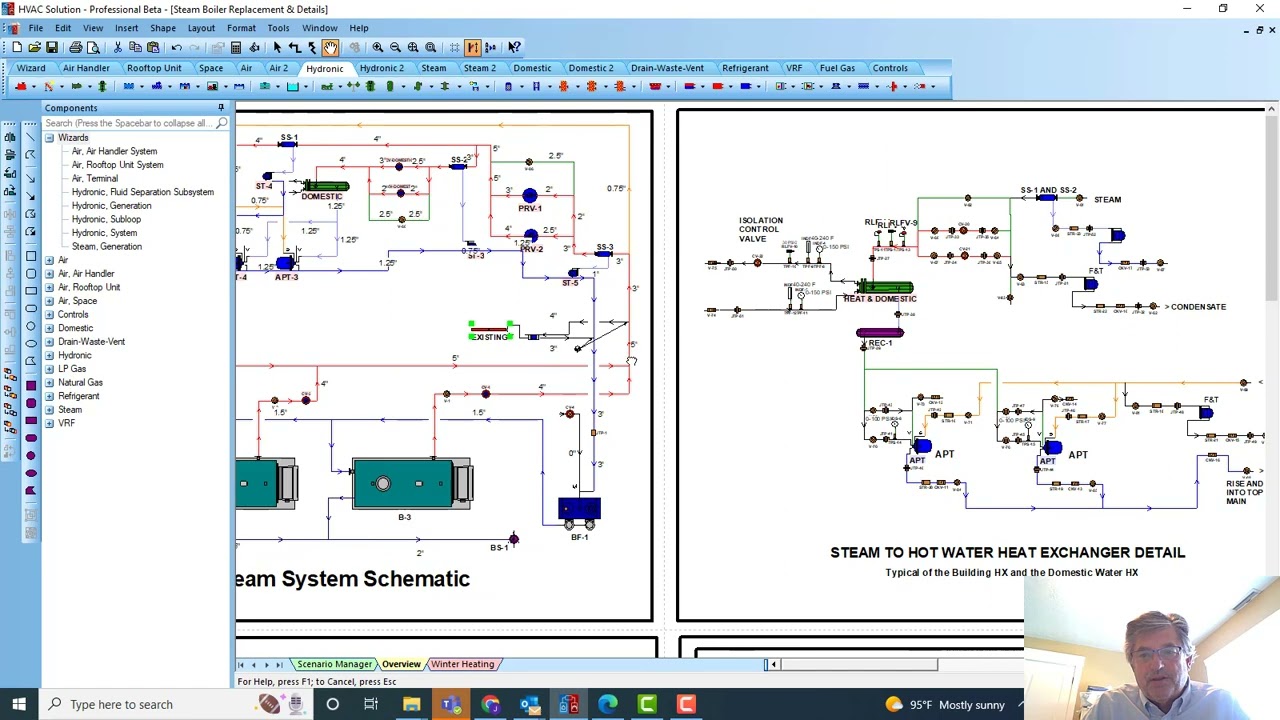
Task: Select the filled purple square shape tool
Action: coord(30,385)
